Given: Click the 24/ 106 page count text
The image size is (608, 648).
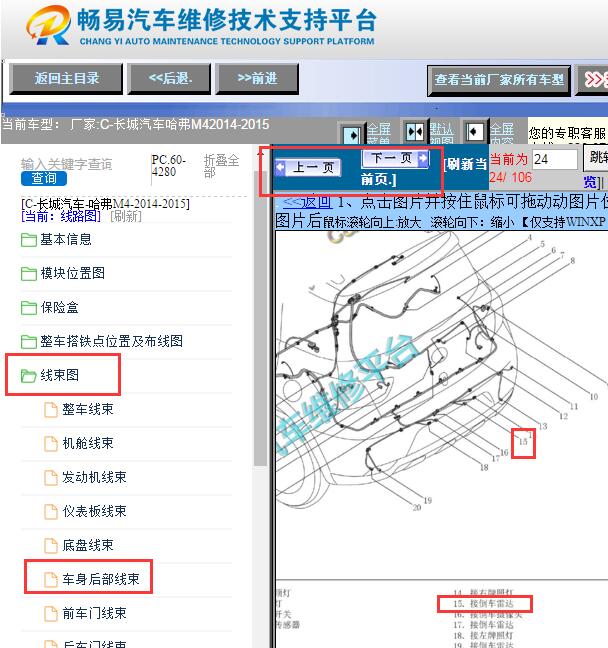Looking at the screenshot, I should coord(510,177).
